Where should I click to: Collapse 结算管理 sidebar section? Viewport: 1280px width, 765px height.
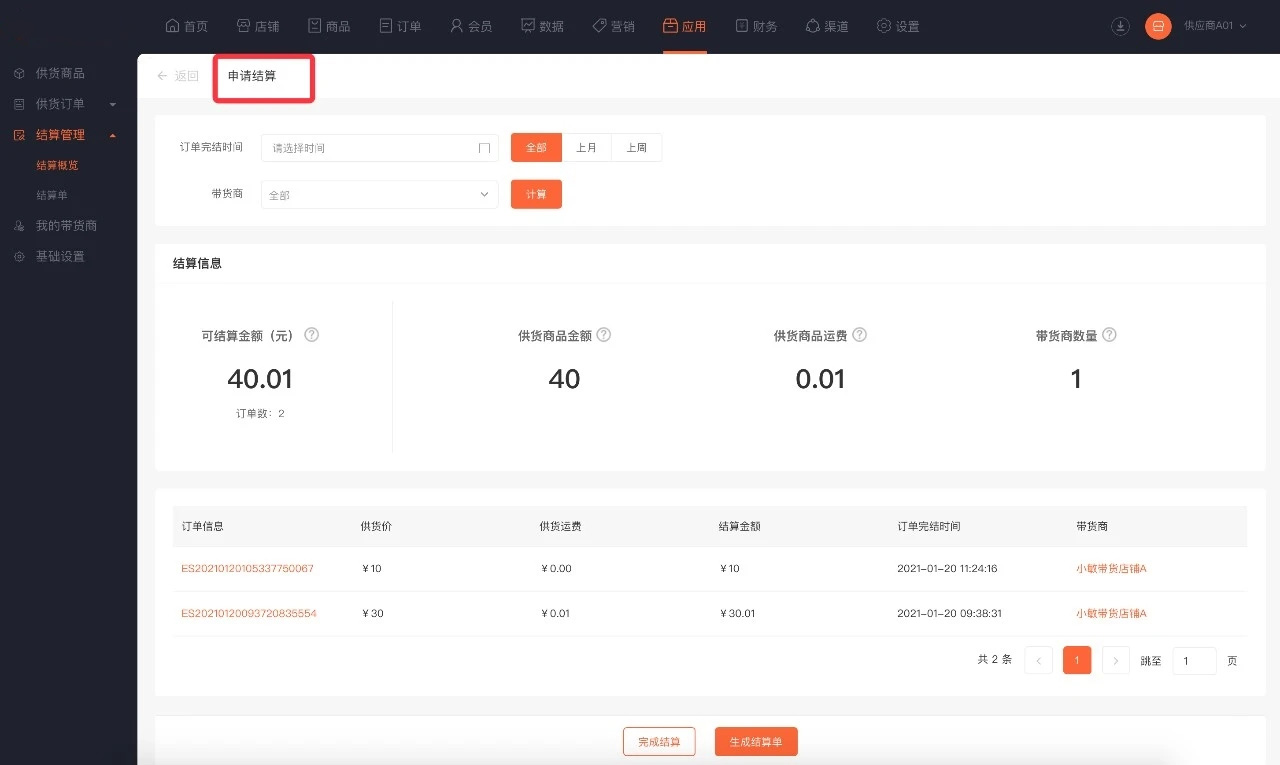tap(112, 135)
